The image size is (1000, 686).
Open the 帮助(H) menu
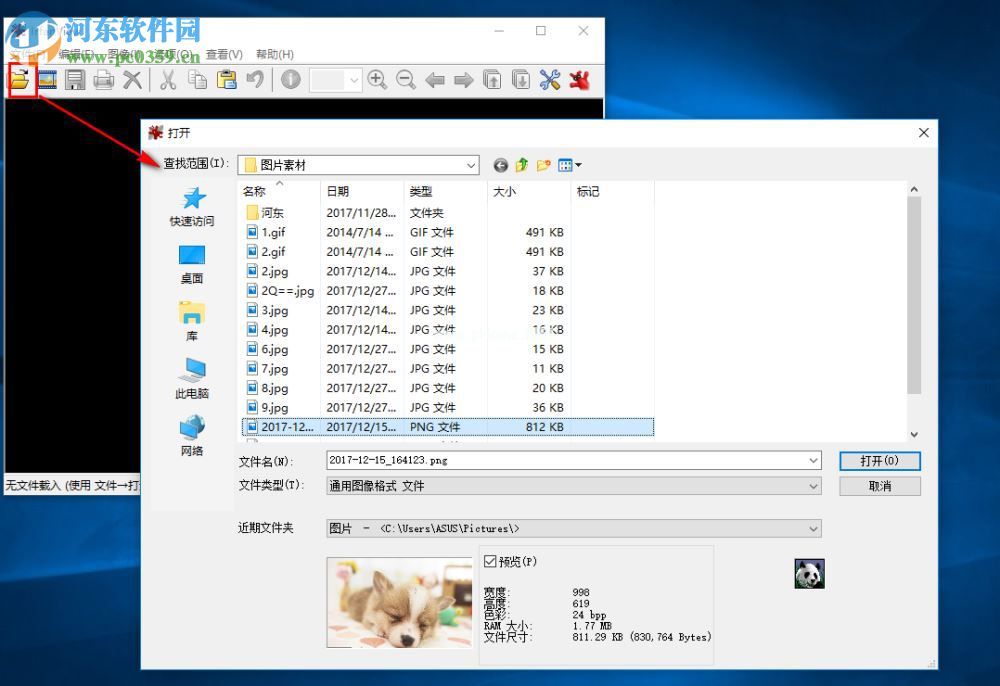275,55
